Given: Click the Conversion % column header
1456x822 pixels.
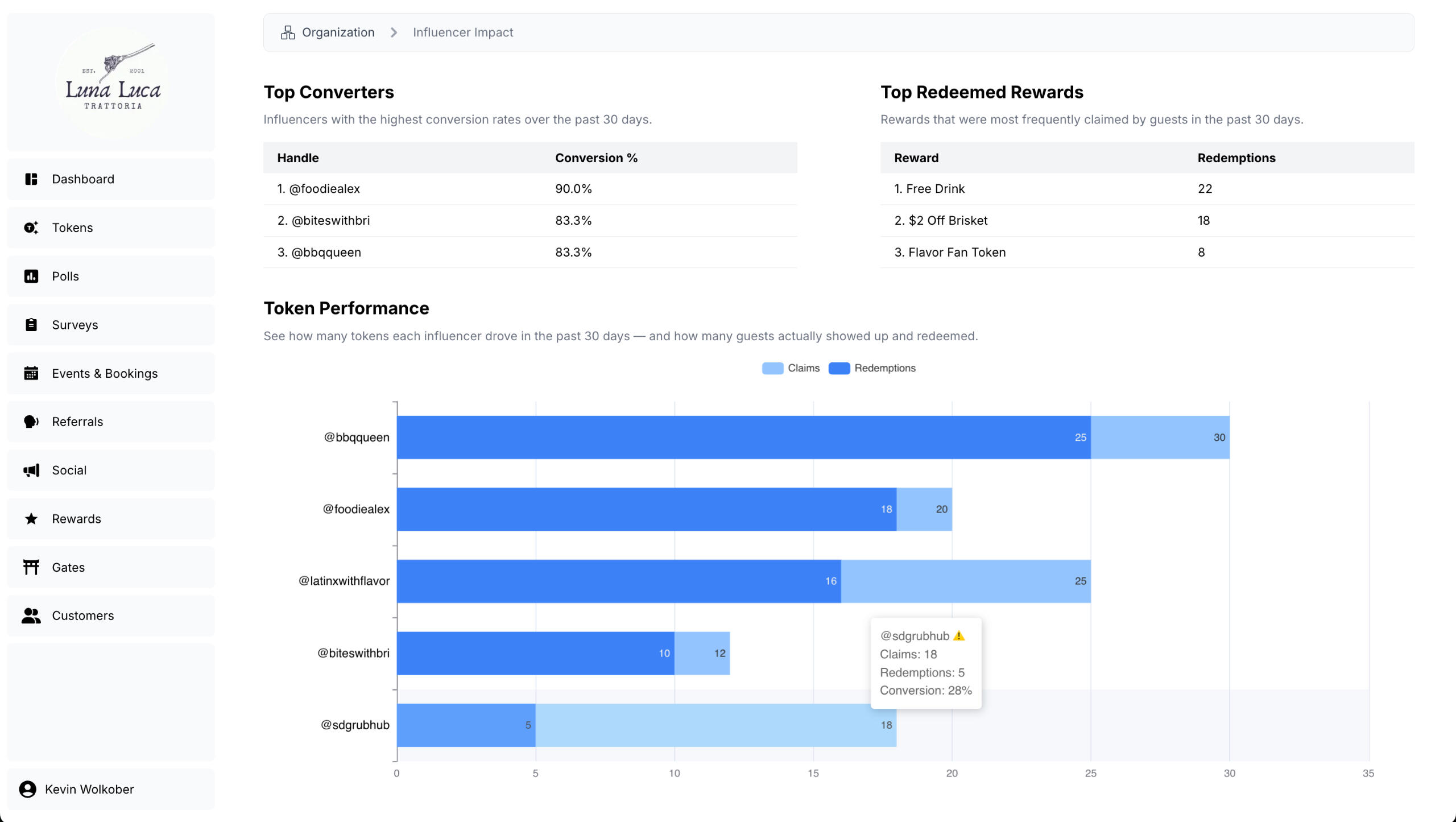Looking at the screenshot, I should (x=596, y=158).
